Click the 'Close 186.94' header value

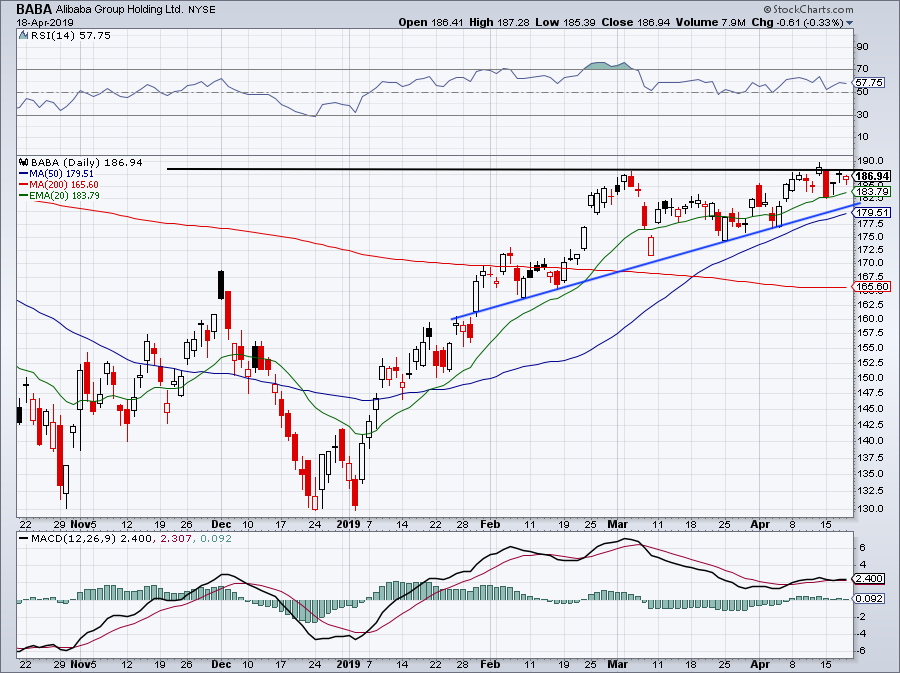(634, 22)
